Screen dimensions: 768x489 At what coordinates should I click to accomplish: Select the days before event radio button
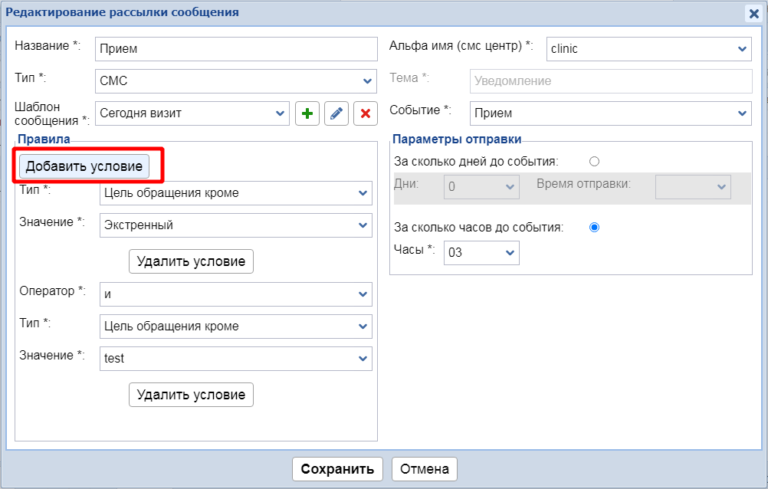(595, 161)
